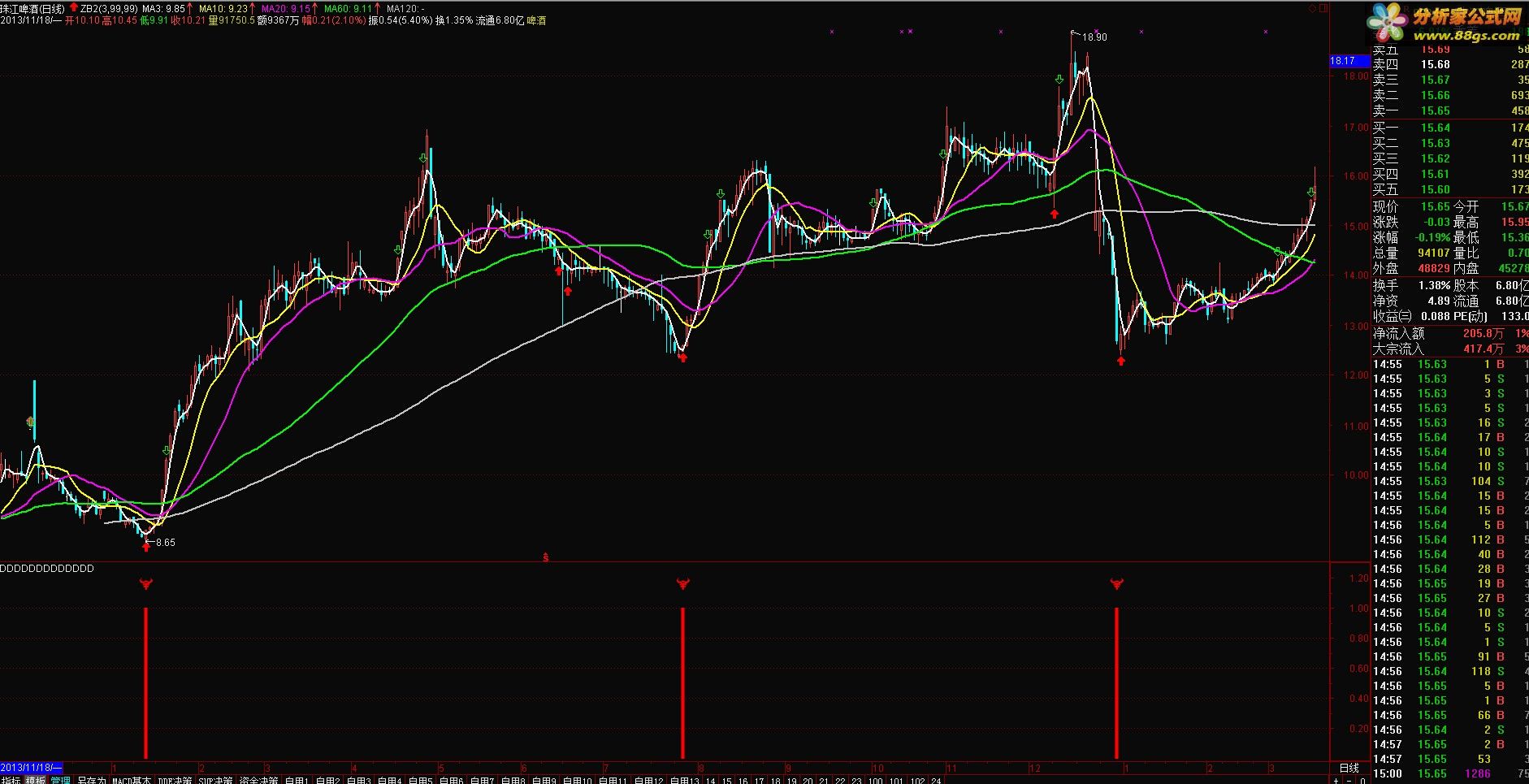Select the 自用2 template tab
Image resolution: width=1529 pixels, height=784 pixels.
click(327, 780)
